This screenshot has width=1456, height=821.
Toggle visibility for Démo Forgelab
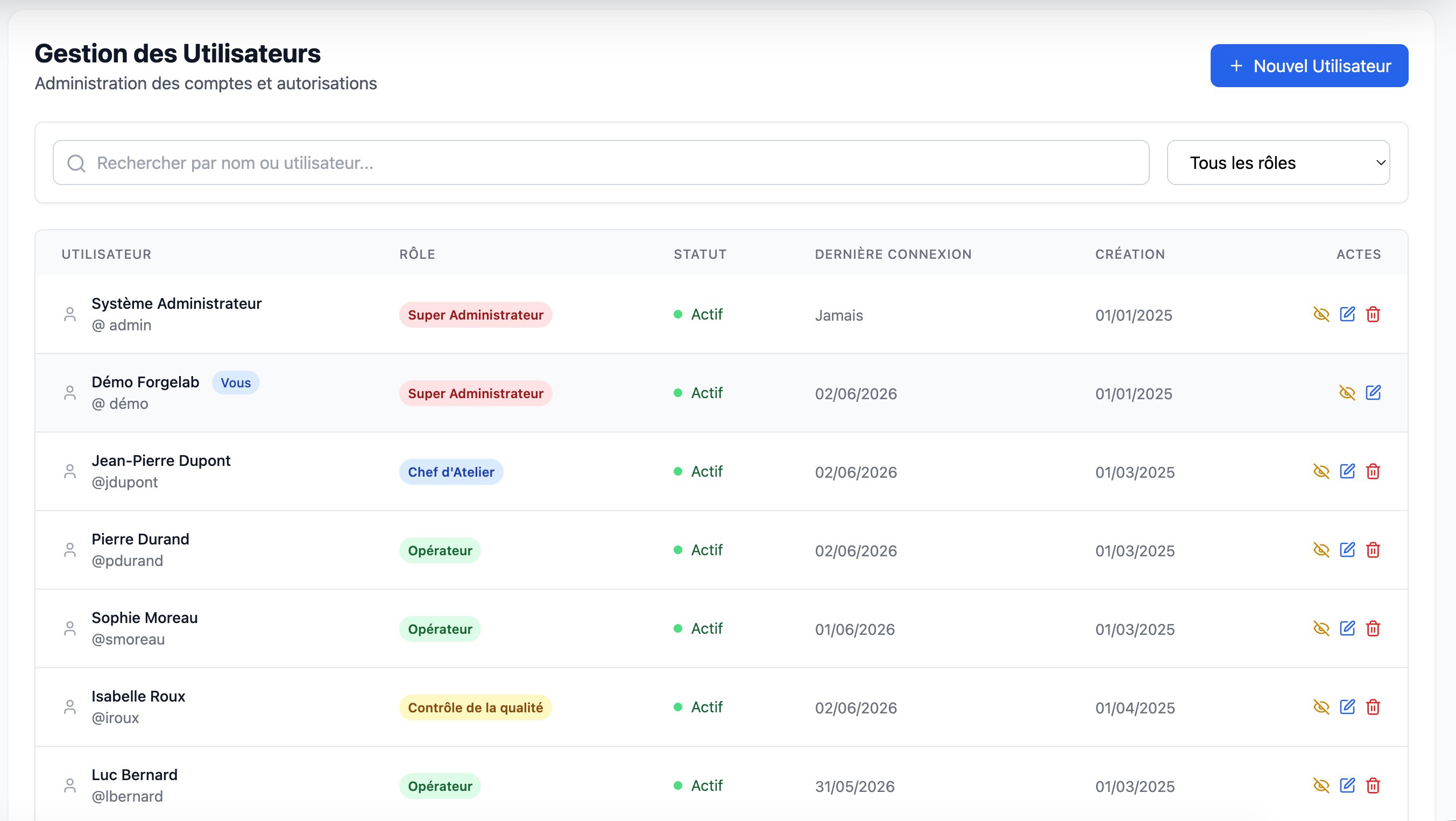point(1347,393)
